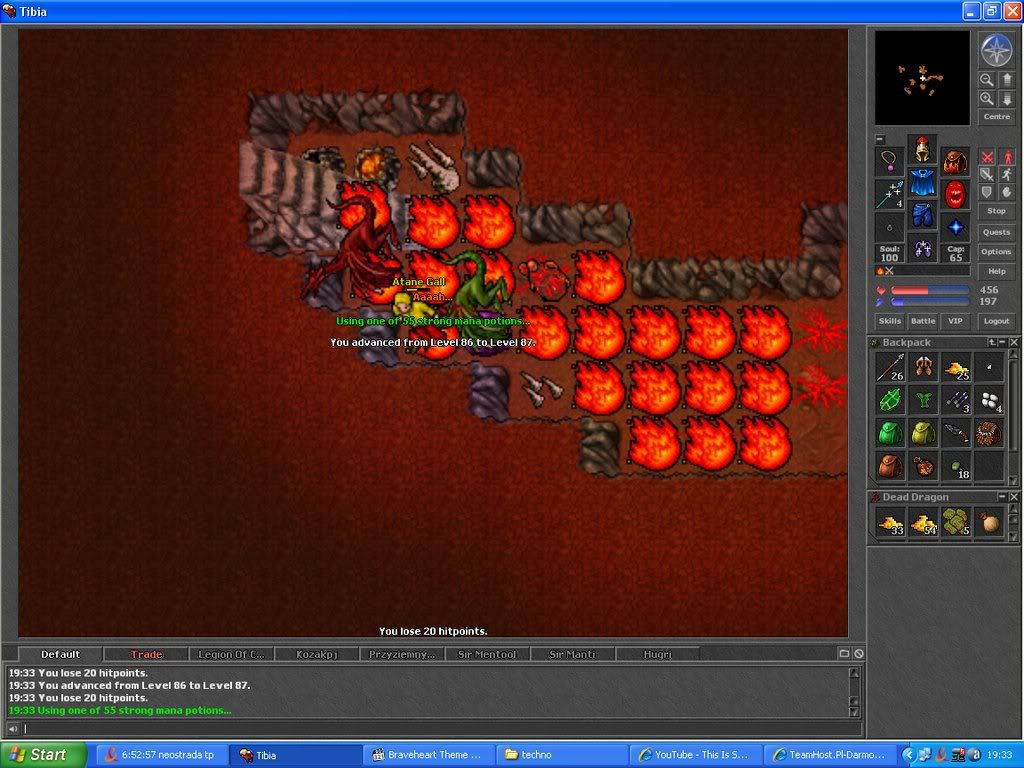Viewport: 1024px width, 768px height.
Task: Enable defensive fight mode (shield)
Action: 987,192
